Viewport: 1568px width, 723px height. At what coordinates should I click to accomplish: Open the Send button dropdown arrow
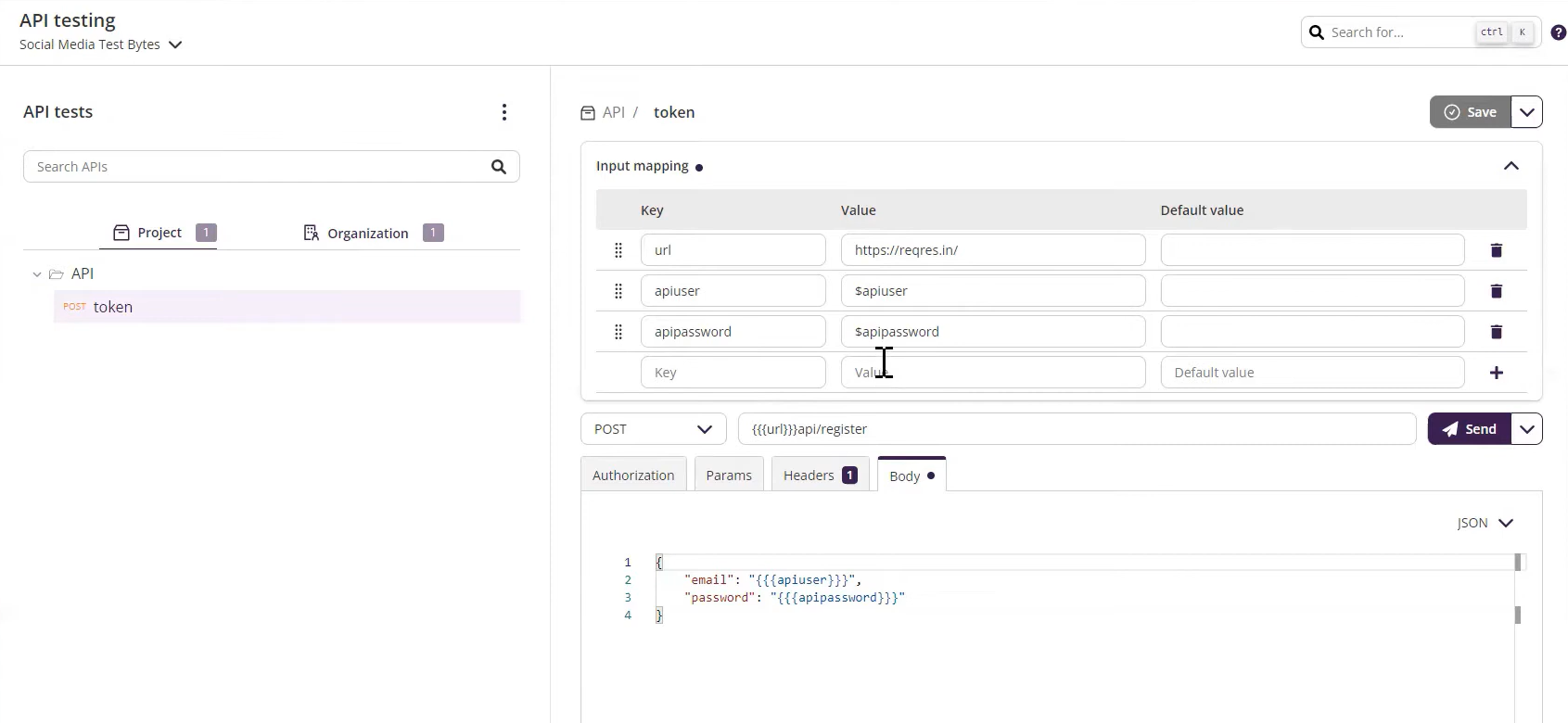(1526, 429)
